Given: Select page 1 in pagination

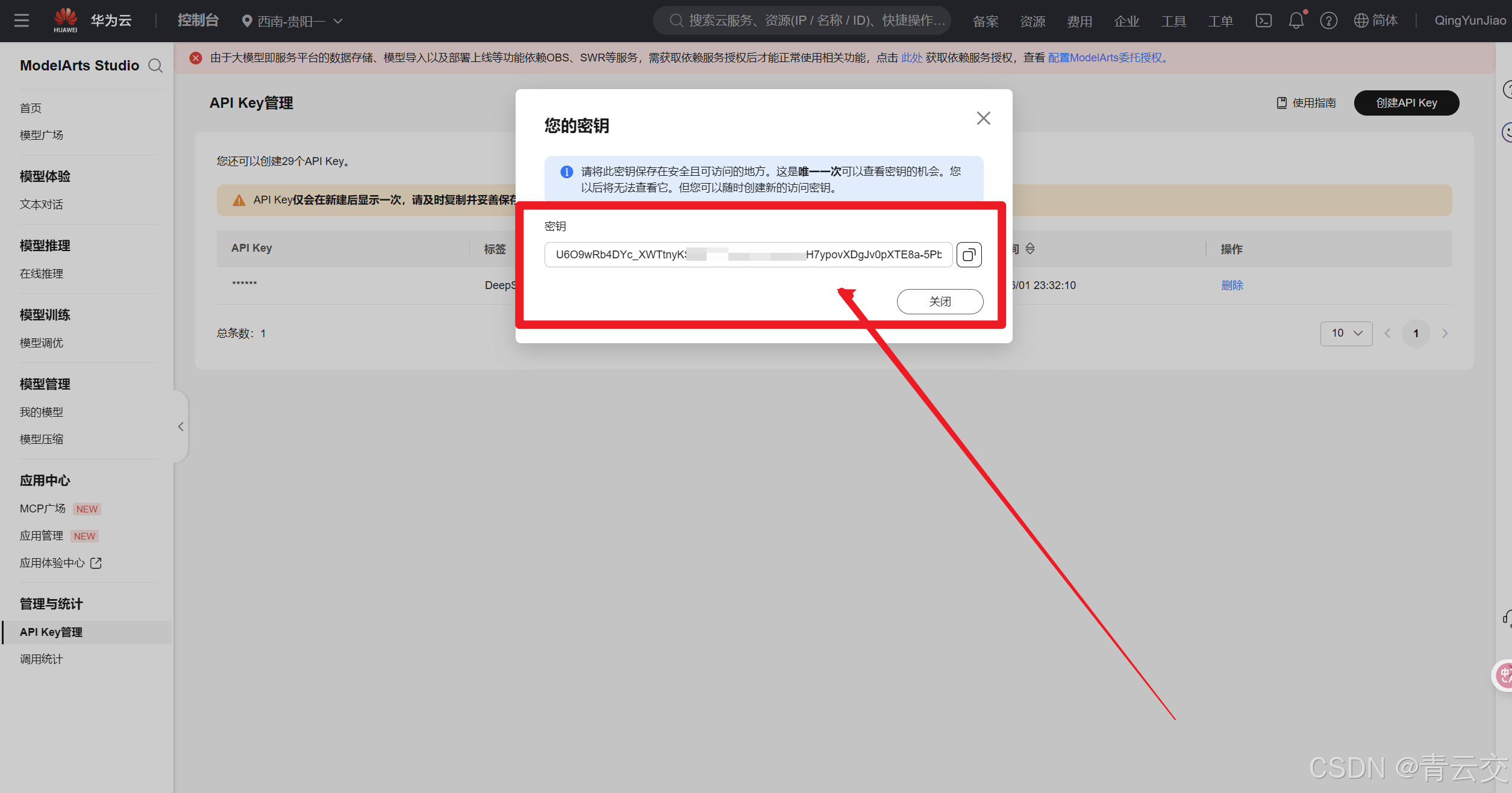Looking at the screenshot, I should 1416,334.
